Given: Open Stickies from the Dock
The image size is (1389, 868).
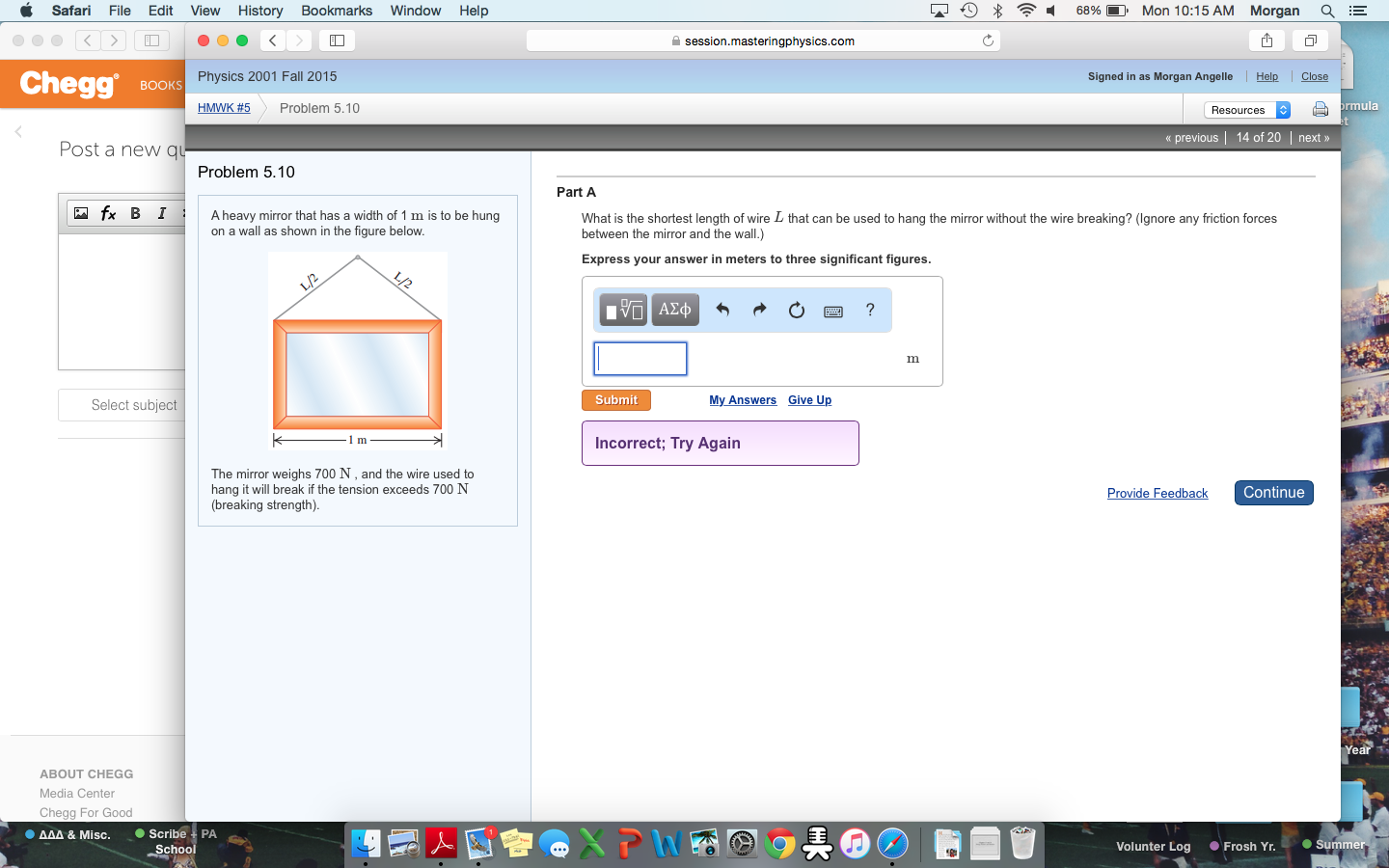Looking at the screenshot, I should pyautogui.click(x=517, y=844).
